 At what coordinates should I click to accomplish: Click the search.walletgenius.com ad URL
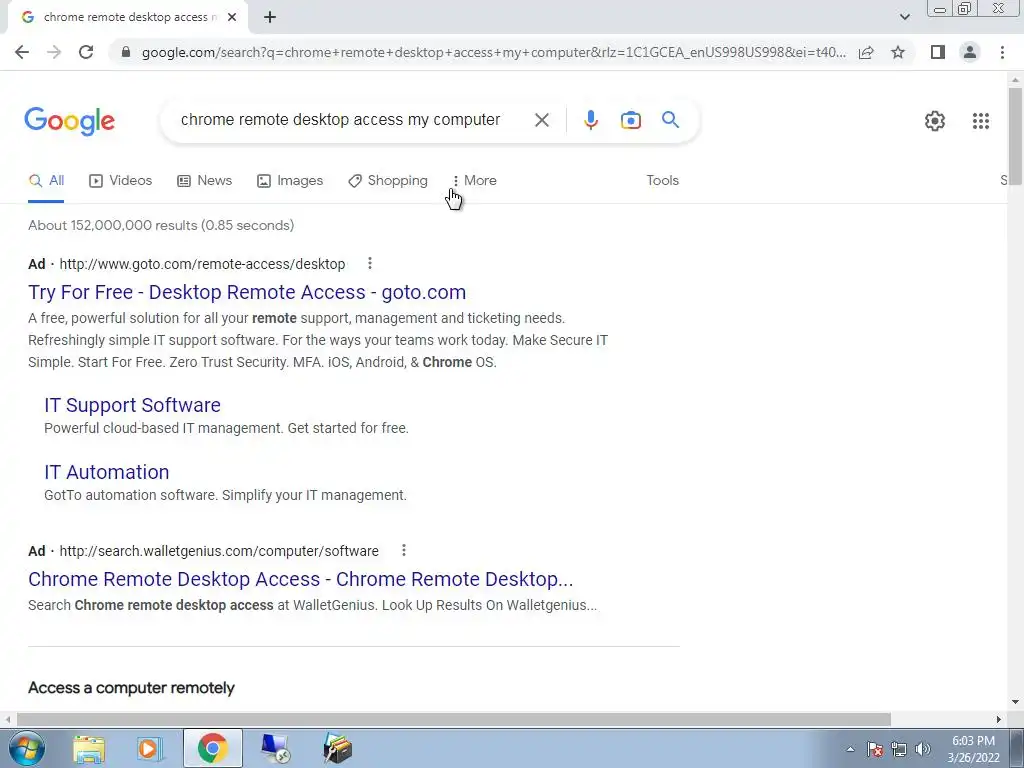click(x=219, y=551)
